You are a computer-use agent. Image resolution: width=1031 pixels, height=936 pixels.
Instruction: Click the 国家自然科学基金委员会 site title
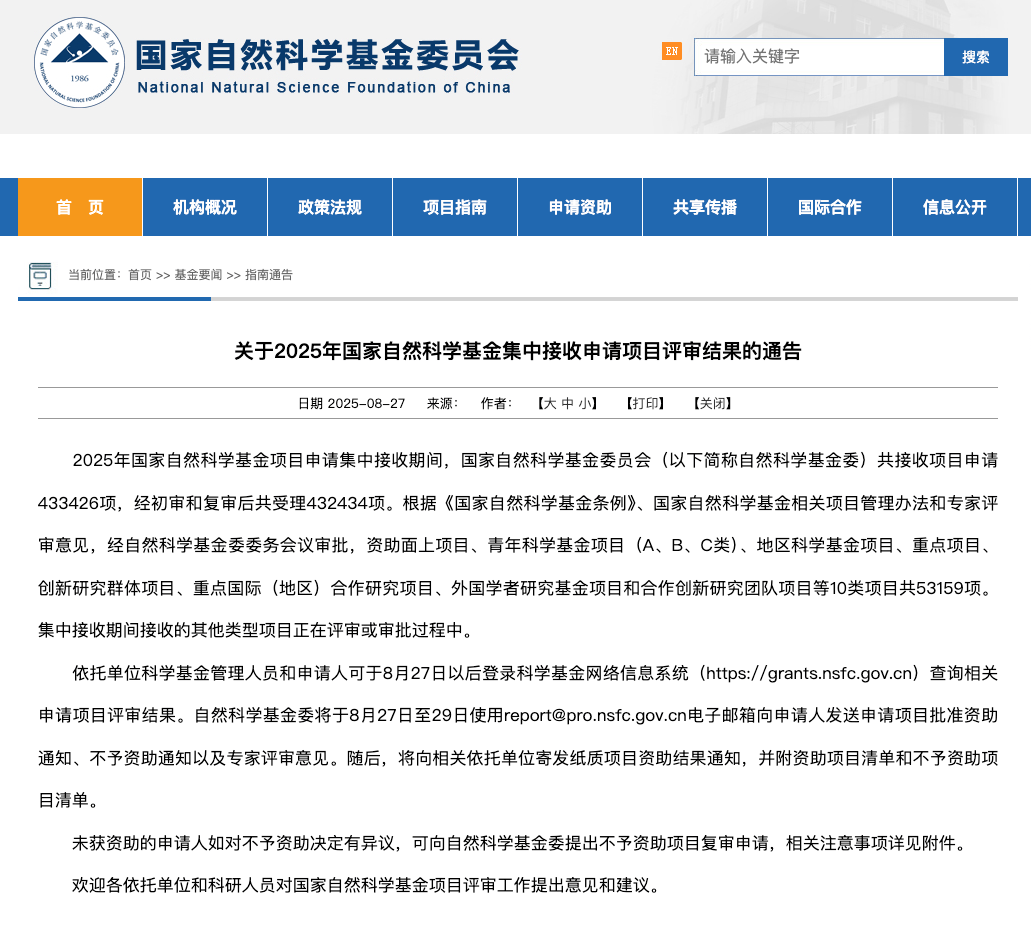click(x=327, y=55)
